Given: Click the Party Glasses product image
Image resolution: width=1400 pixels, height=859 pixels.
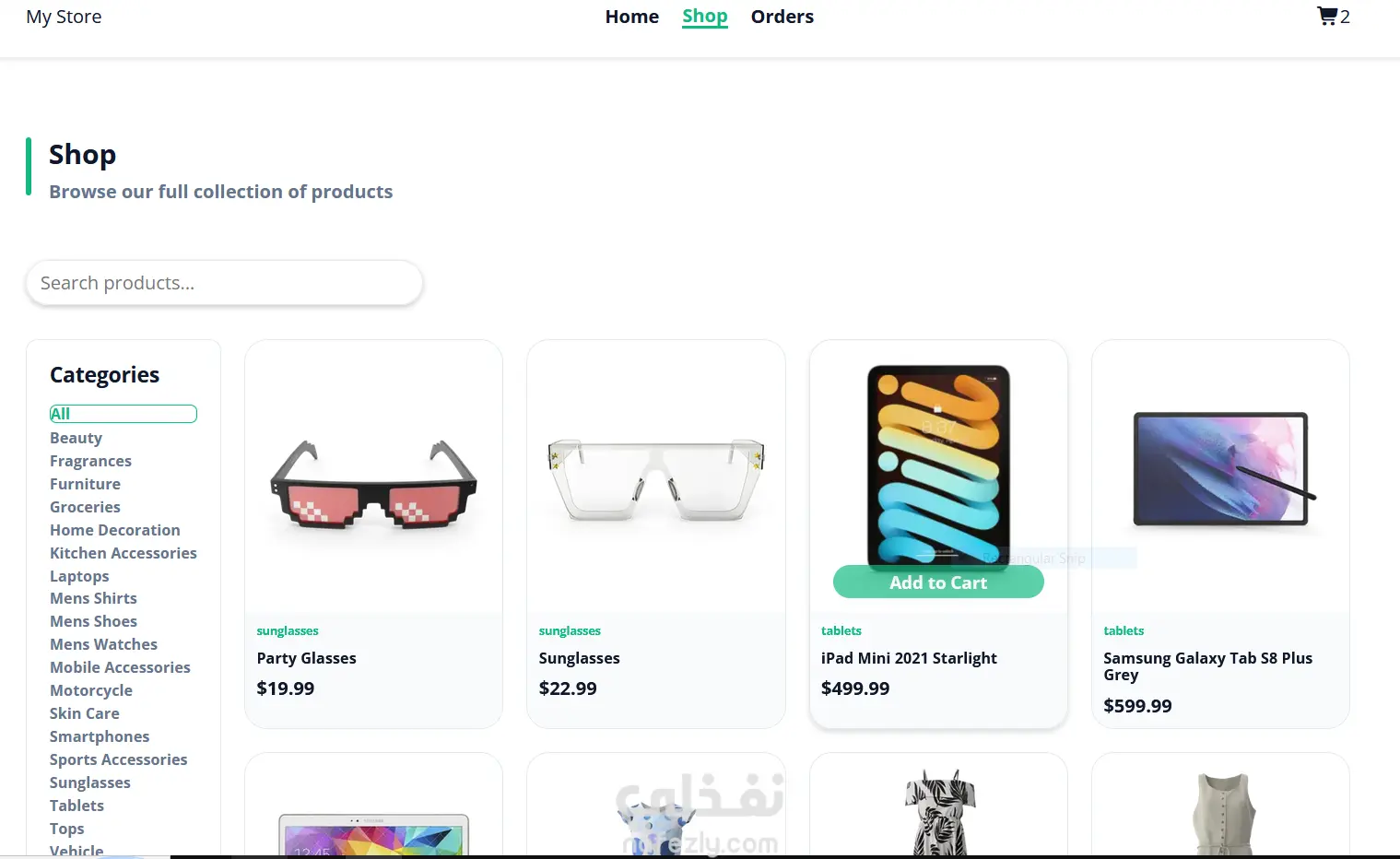Looking at the screenshot, I should (x=373, y=481).
